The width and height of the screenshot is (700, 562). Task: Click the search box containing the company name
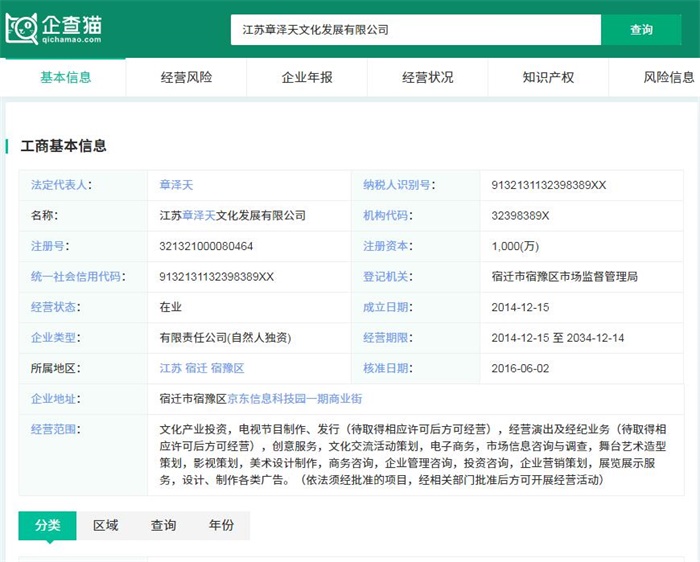[x=416, y=30]
